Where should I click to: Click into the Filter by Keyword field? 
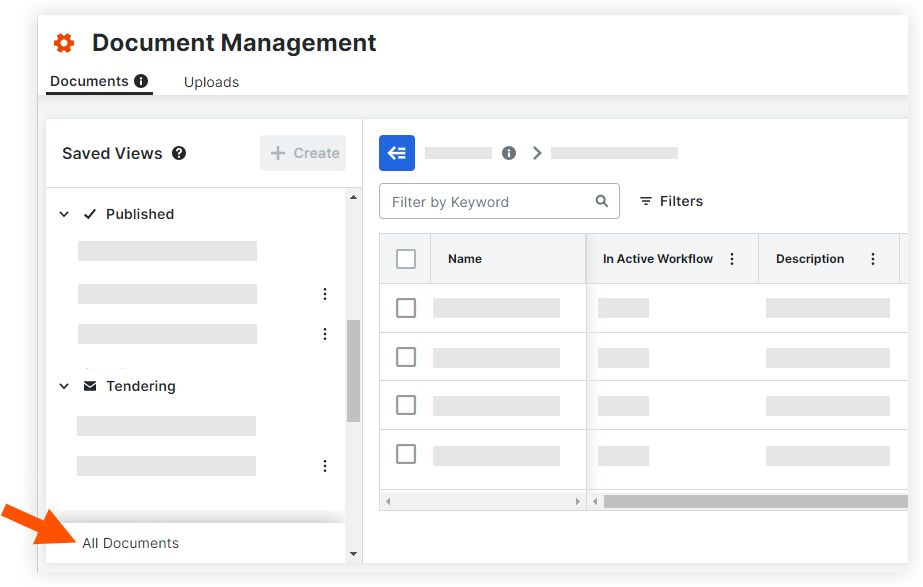pos(485,201)
